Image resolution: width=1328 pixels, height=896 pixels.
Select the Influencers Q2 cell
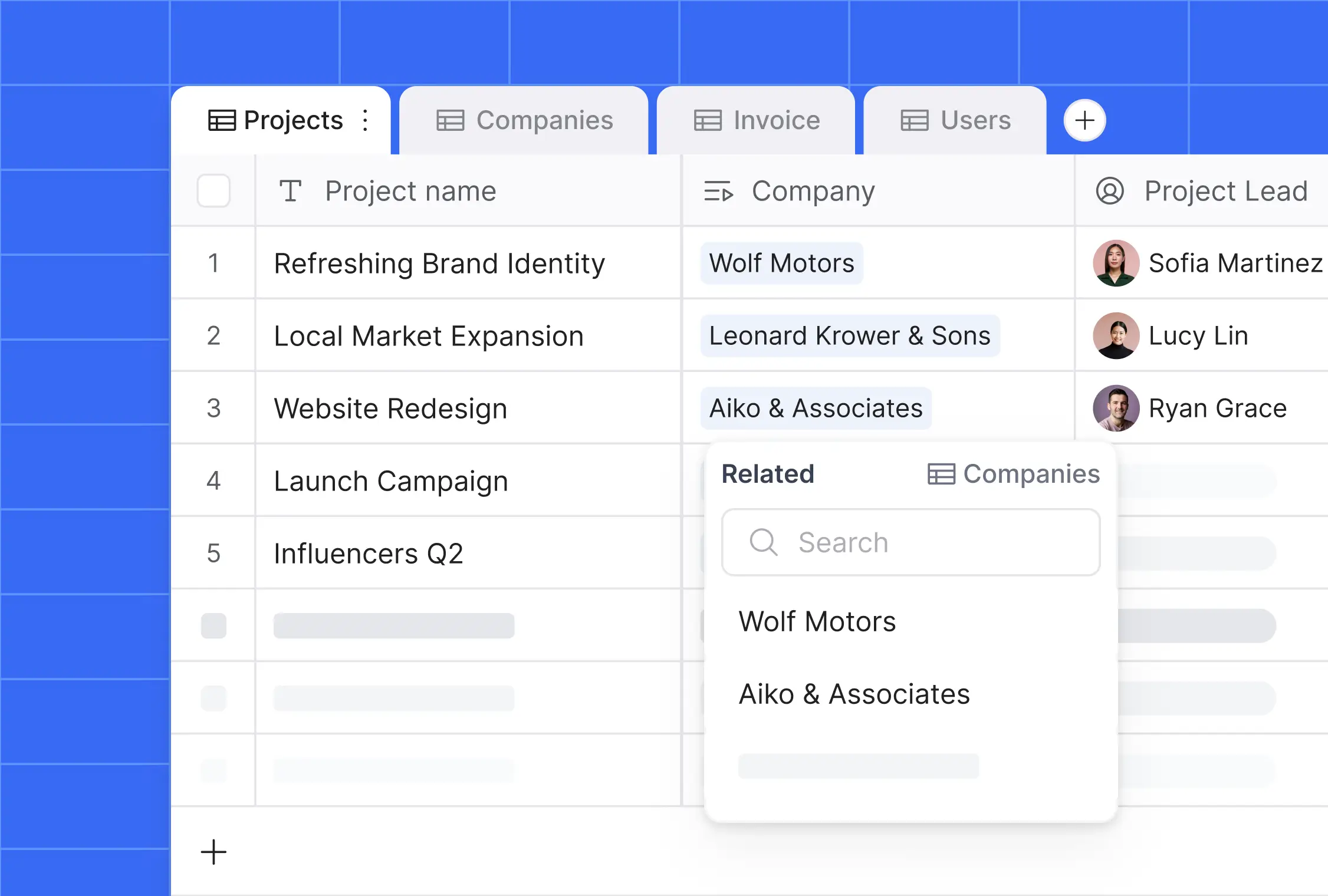coord(468,553)
